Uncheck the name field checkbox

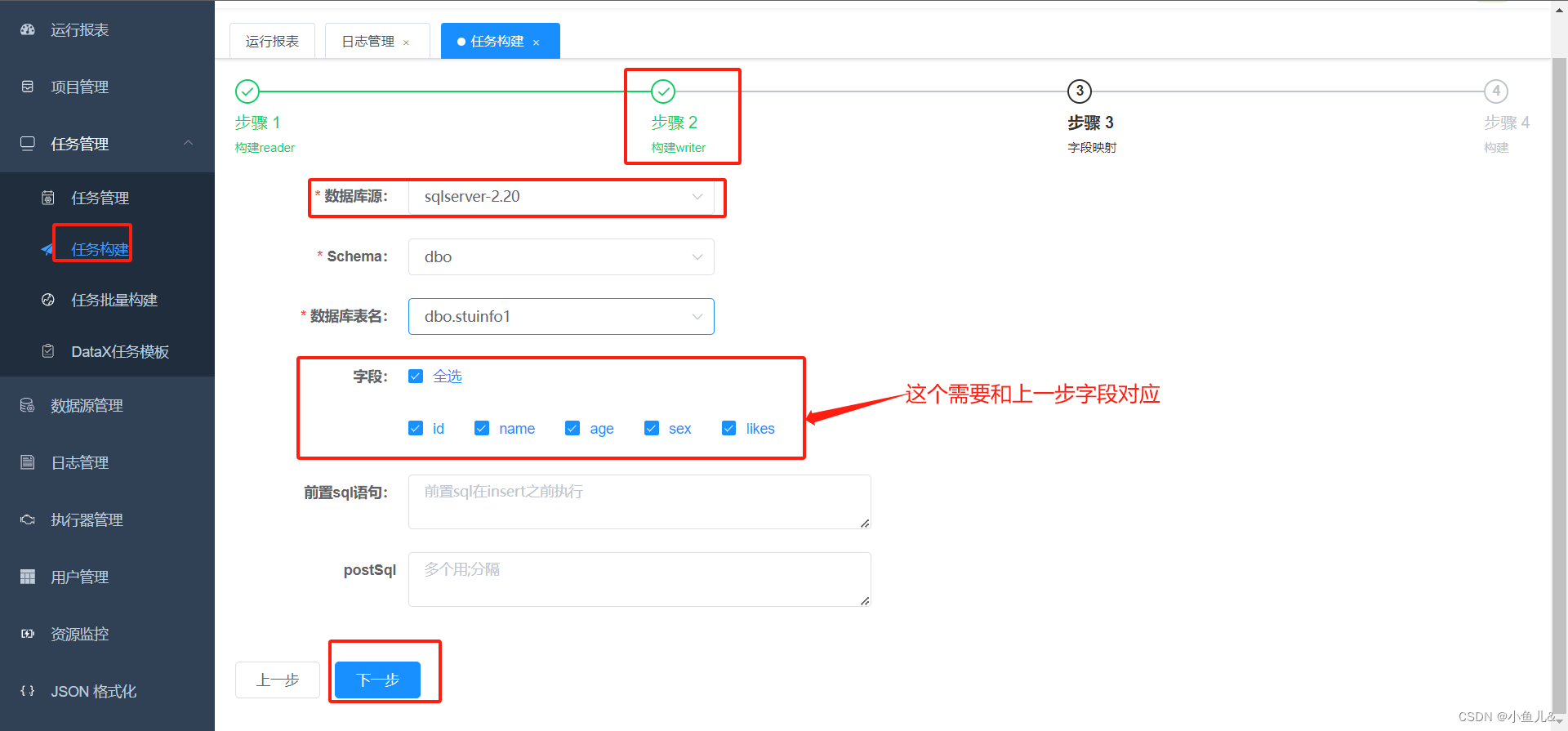pyautogui.click(x=482, y=429)
